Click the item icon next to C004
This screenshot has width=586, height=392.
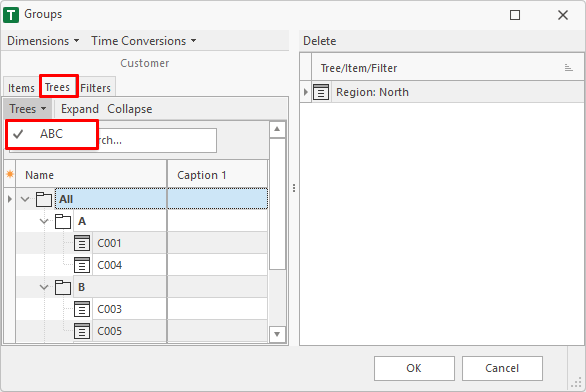(x=82, y=265)
